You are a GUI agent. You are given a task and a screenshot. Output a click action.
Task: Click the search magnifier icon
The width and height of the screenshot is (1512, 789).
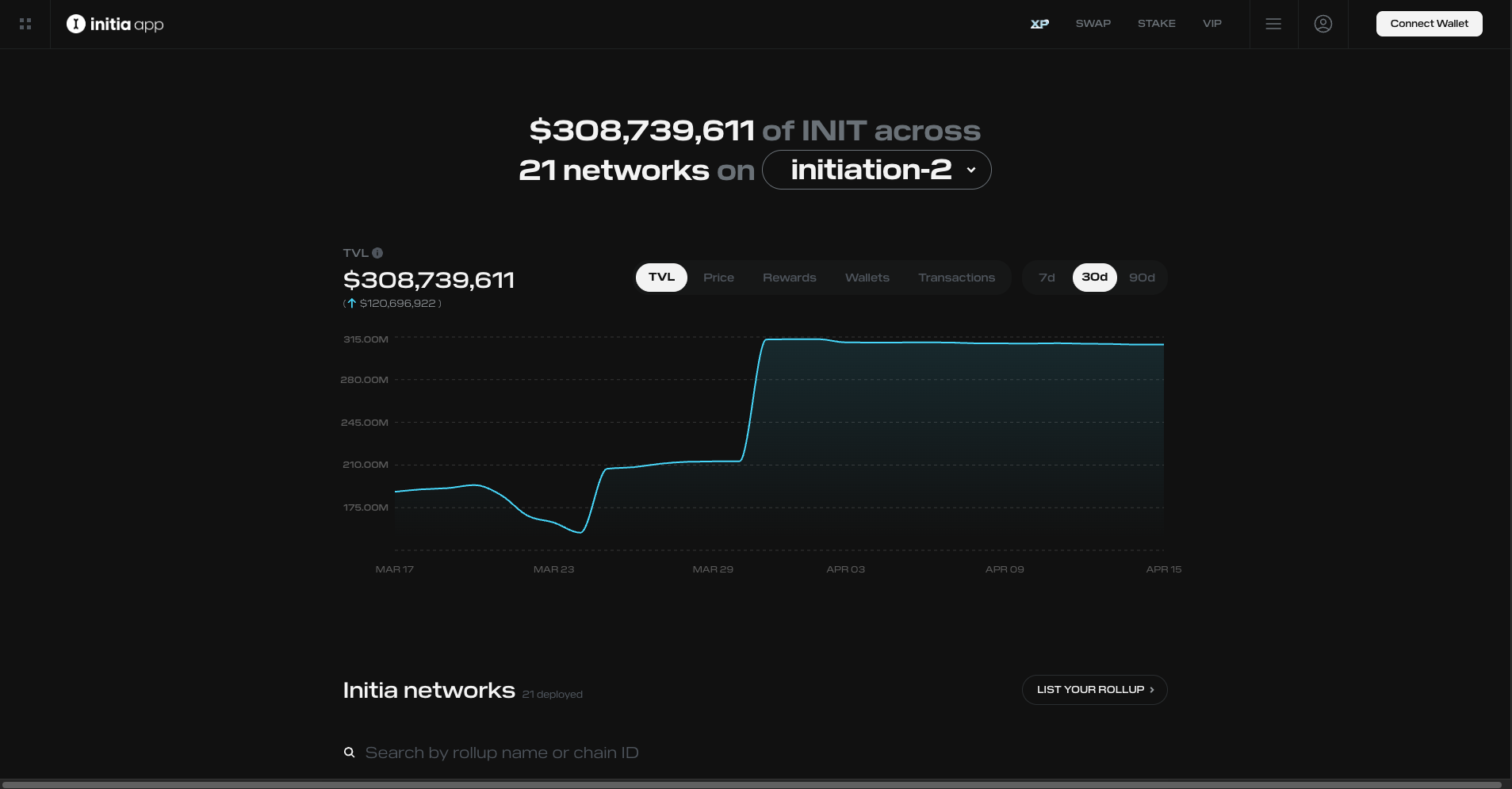pos(349,753)
